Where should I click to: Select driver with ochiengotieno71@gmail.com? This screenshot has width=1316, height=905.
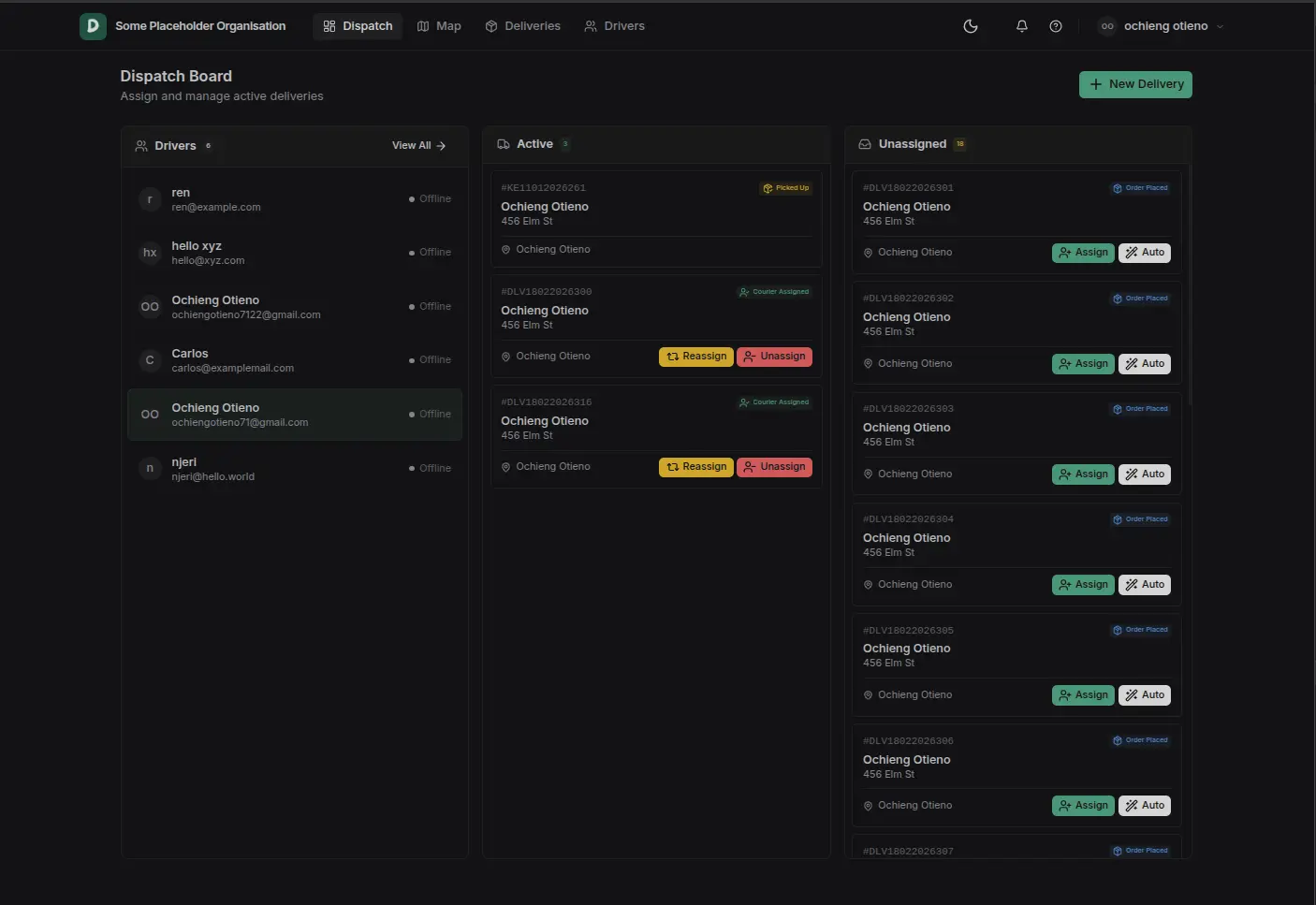(295, 415)
